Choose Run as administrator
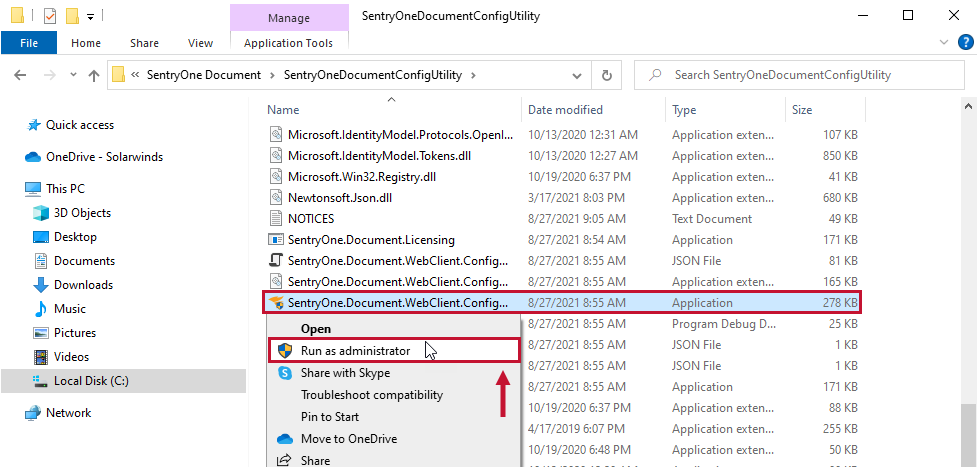This screenshot has height=467, width=978. (x=393, y=350)
